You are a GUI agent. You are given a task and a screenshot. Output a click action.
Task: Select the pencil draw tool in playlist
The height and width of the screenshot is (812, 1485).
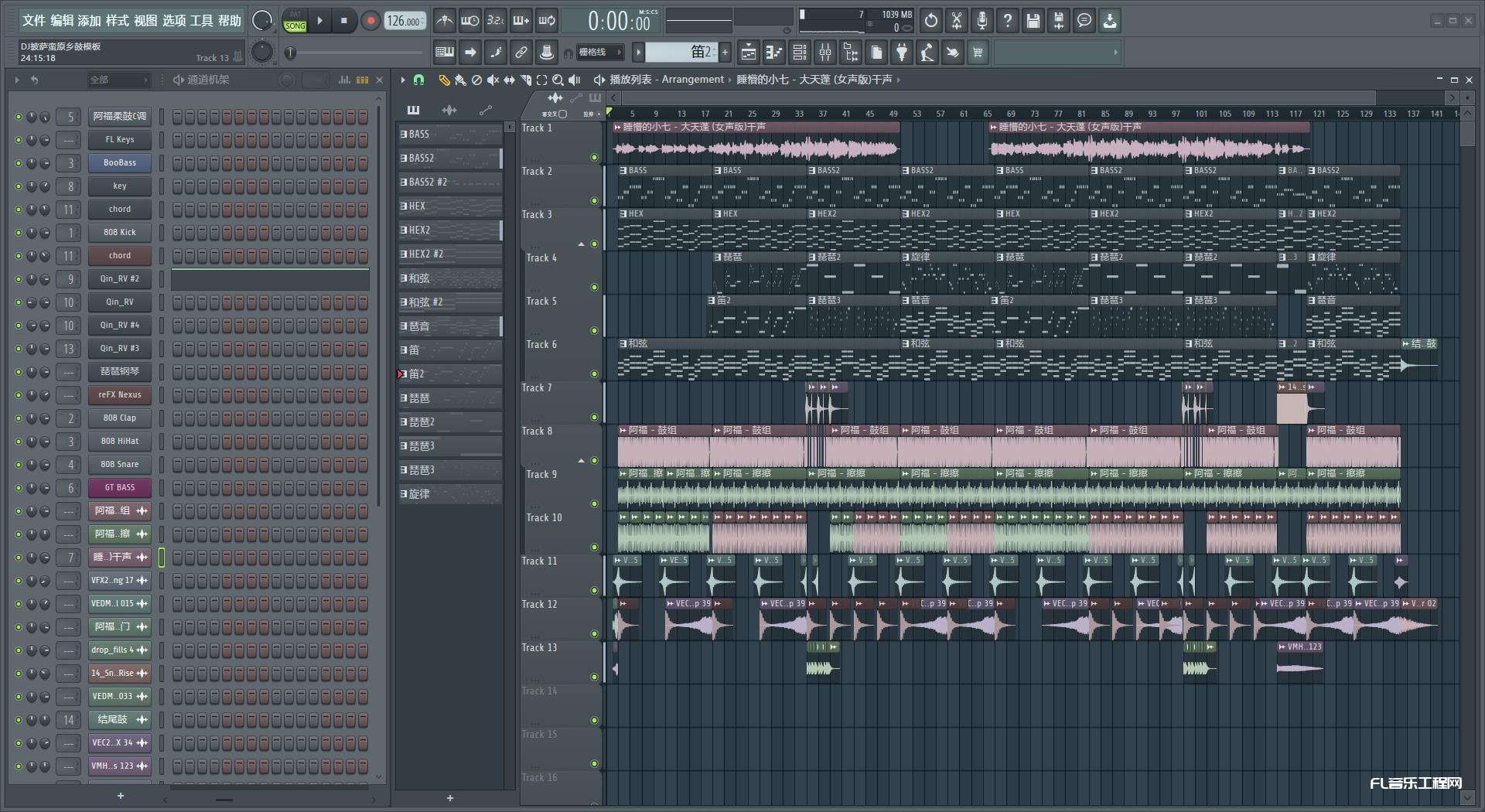(444, 80)
